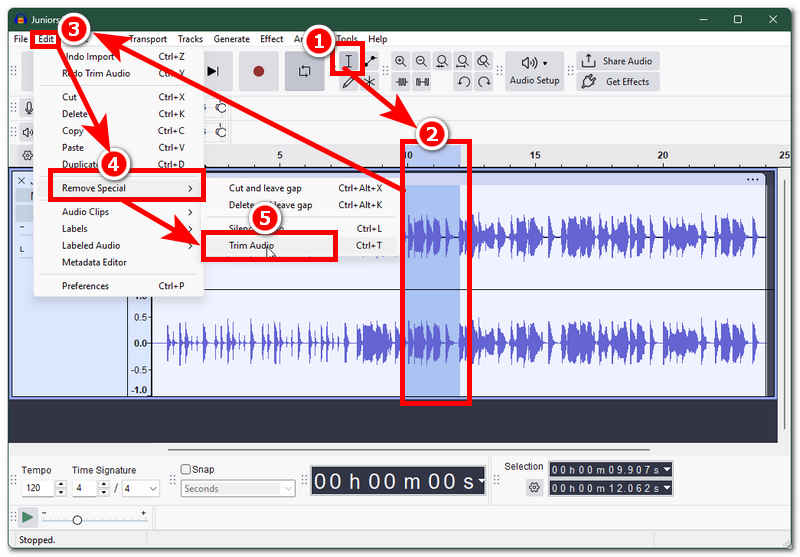Viewport: 800px width, 557px height.
Task: Click the 15 second mark on timeline ruler
Action: point(535,155)
